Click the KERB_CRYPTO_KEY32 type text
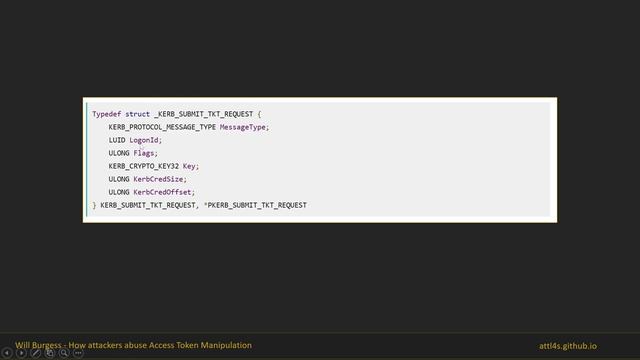 [x=144, y=166]
